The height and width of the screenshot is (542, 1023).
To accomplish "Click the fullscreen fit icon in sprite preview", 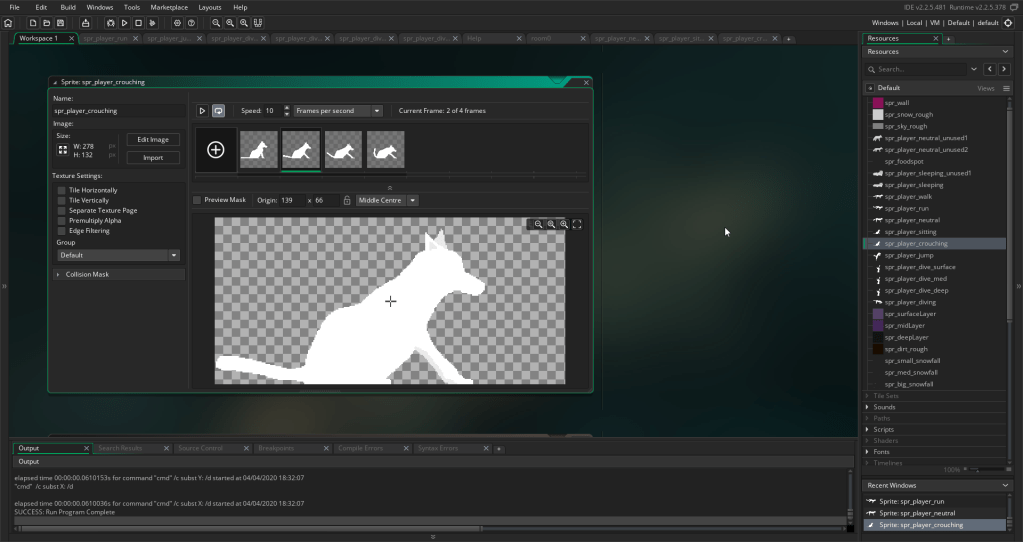I will [x=577, y=225].
